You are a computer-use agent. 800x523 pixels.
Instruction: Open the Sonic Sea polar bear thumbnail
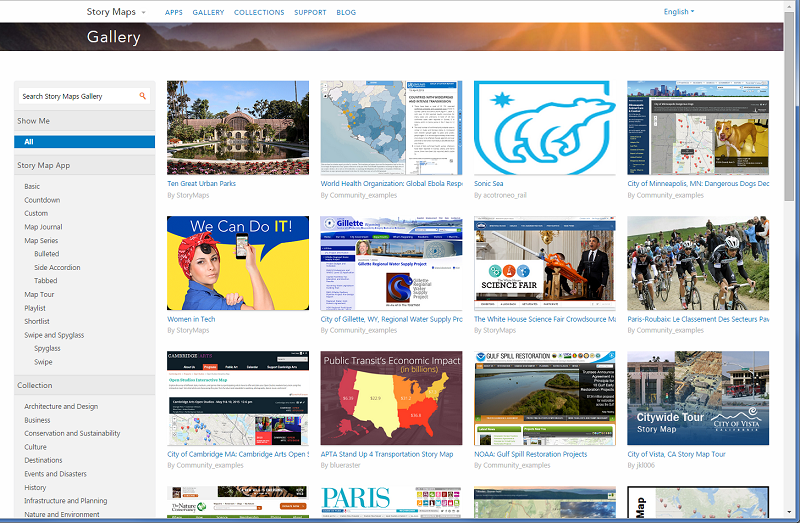pyautogui.click(x=545, y=128)
